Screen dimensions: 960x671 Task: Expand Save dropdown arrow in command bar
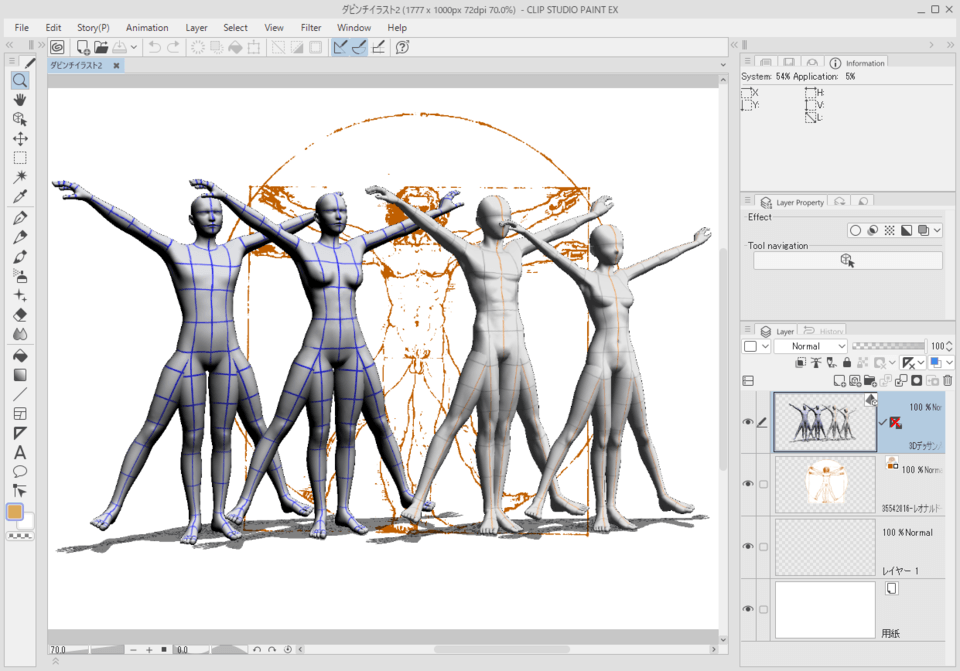click(133, 47)
